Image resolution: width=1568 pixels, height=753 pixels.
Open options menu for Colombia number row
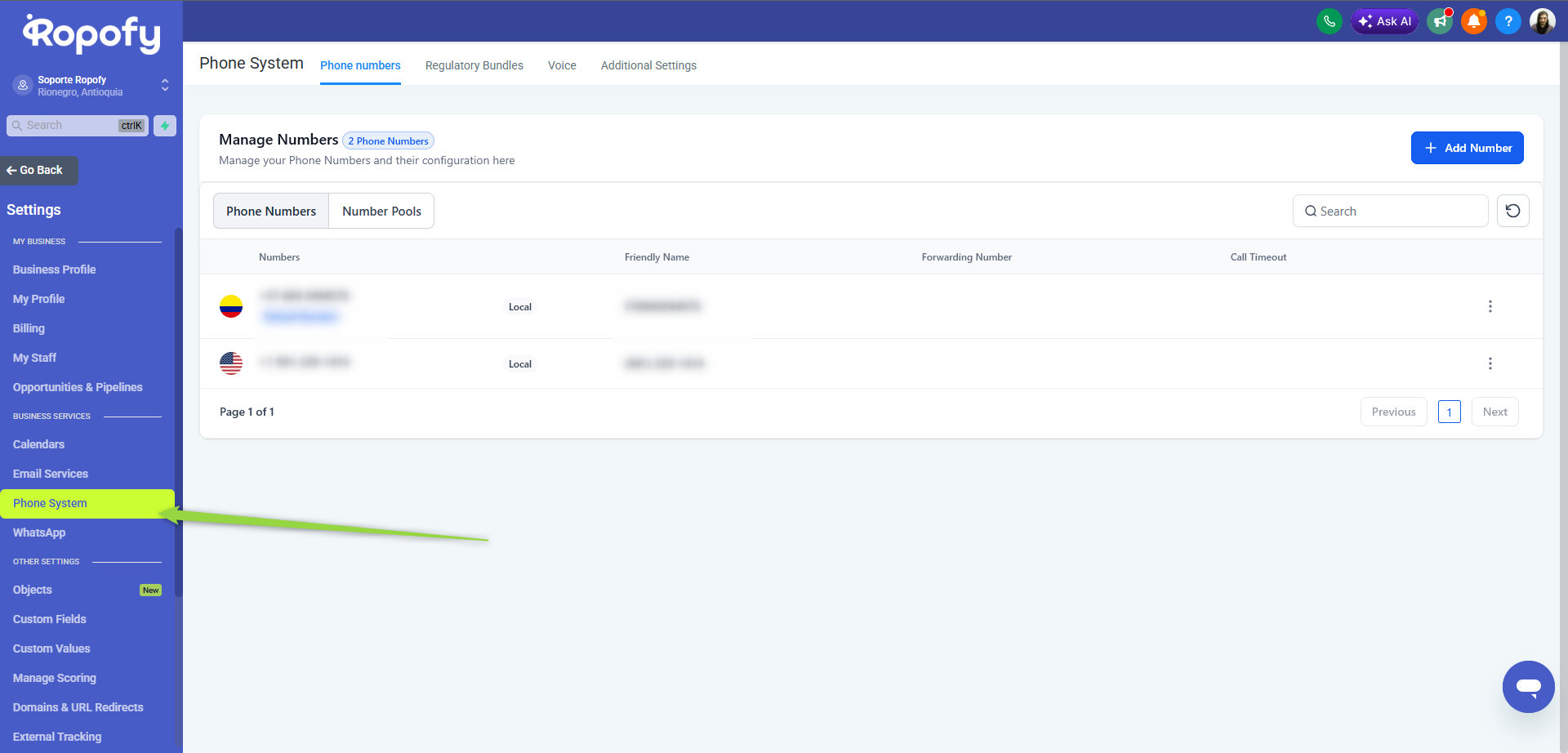pos(1490,306)
